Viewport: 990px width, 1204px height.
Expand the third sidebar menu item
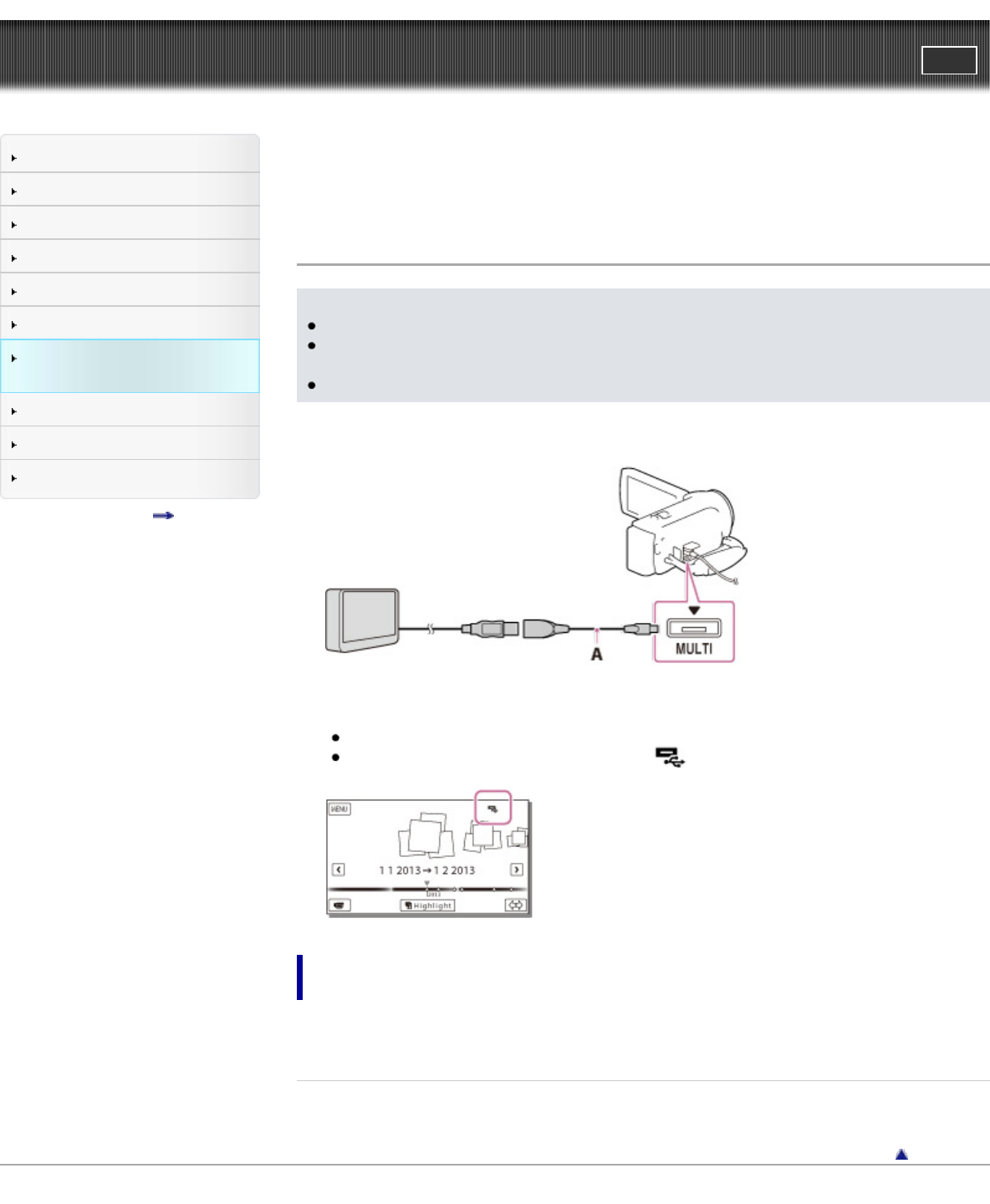(130, 223)
